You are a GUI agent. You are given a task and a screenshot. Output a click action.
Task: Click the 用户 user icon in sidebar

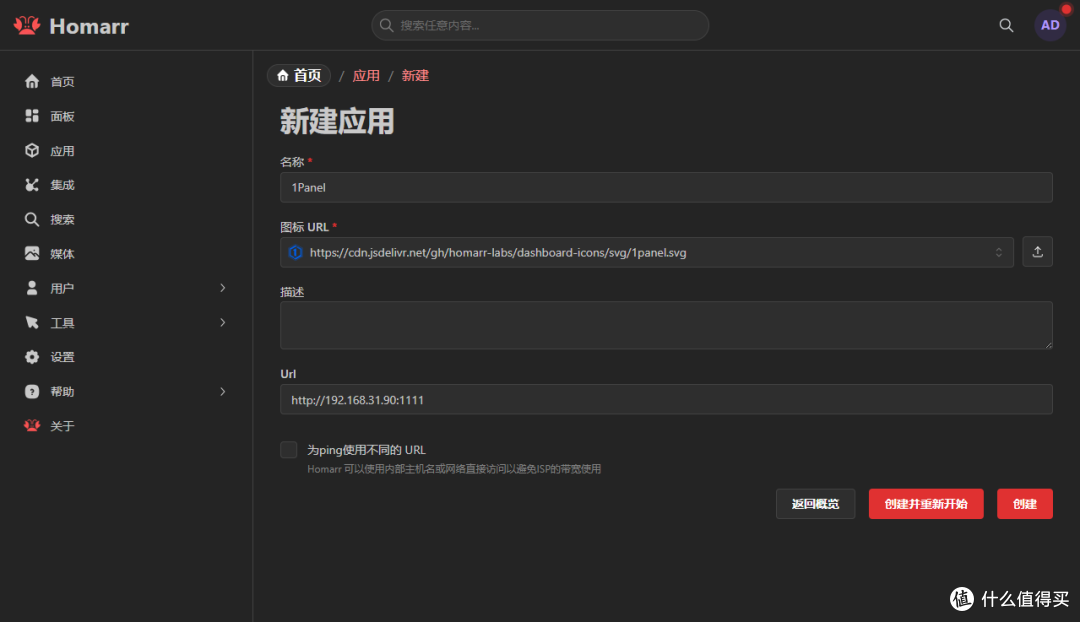point(32,288)
